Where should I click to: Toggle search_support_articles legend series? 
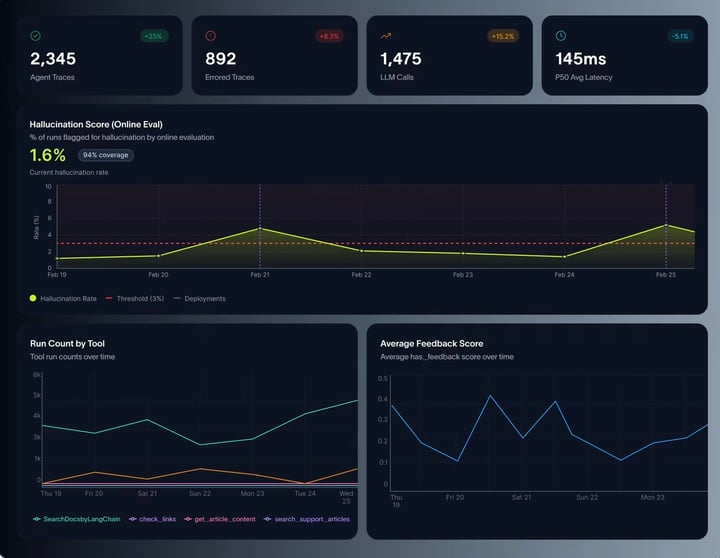coord(307,519)
